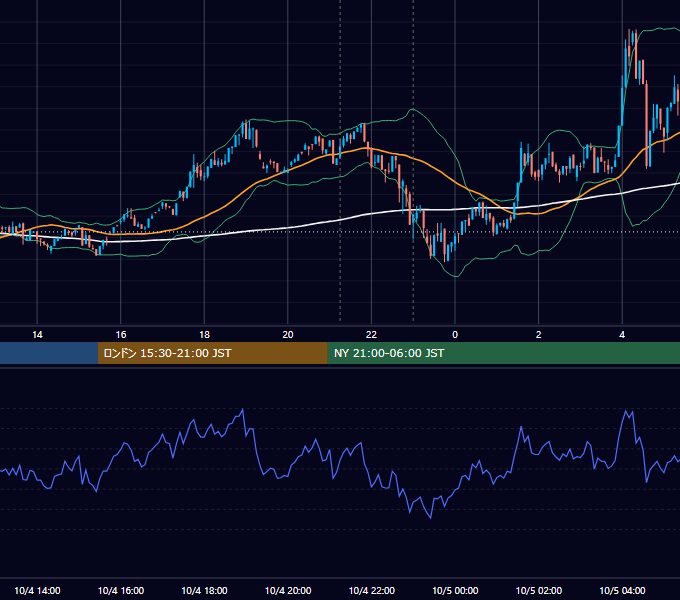Click the 22 hour label on the price chart axis
Viewport: 680px width, 600px height.
click(x=371, y=335)
